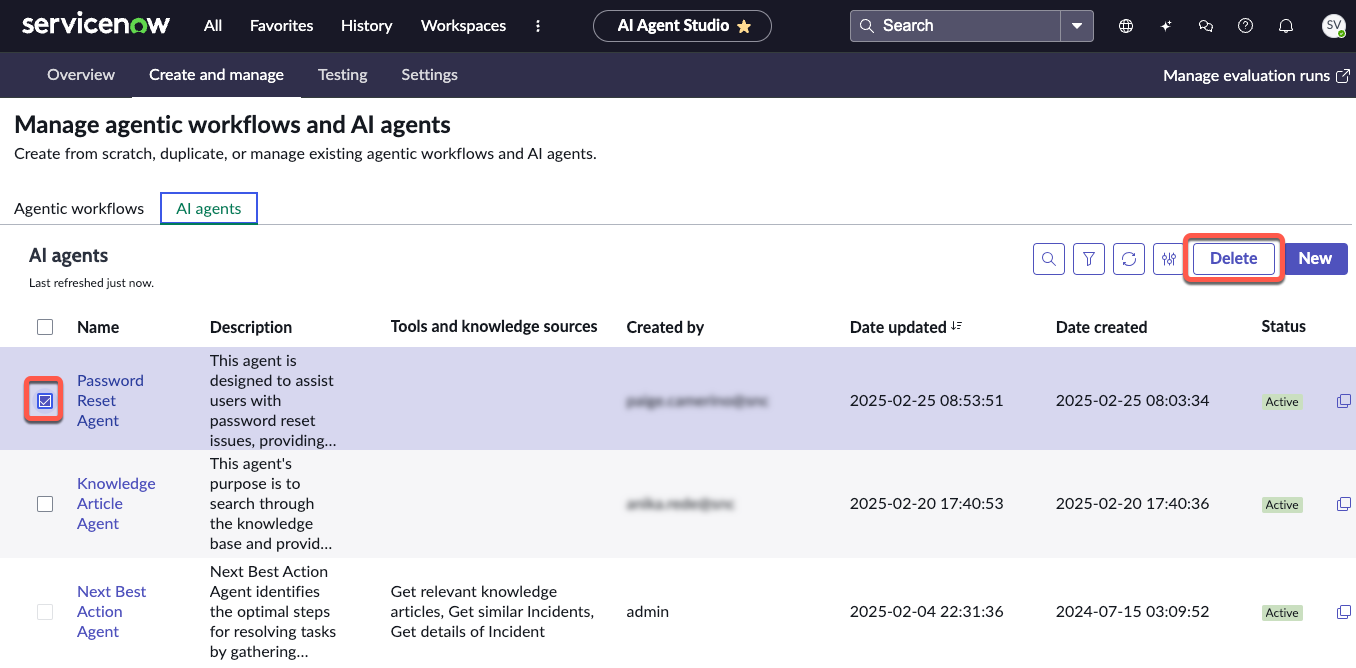Open the chat conversations icon
This screenshot has width=1356, height=668.
(1206, 26)
